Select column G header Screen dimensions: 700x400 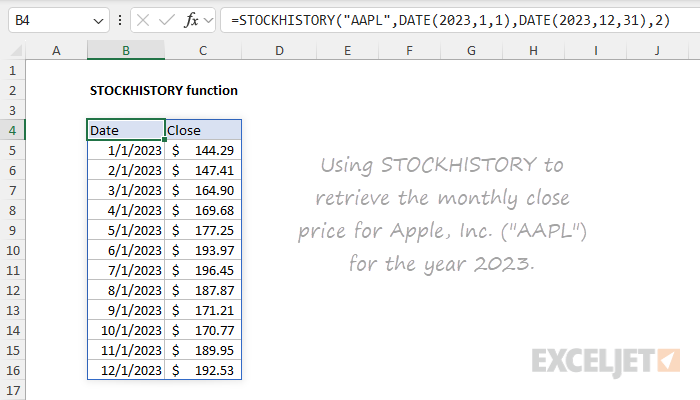click(x=471, y=50)
